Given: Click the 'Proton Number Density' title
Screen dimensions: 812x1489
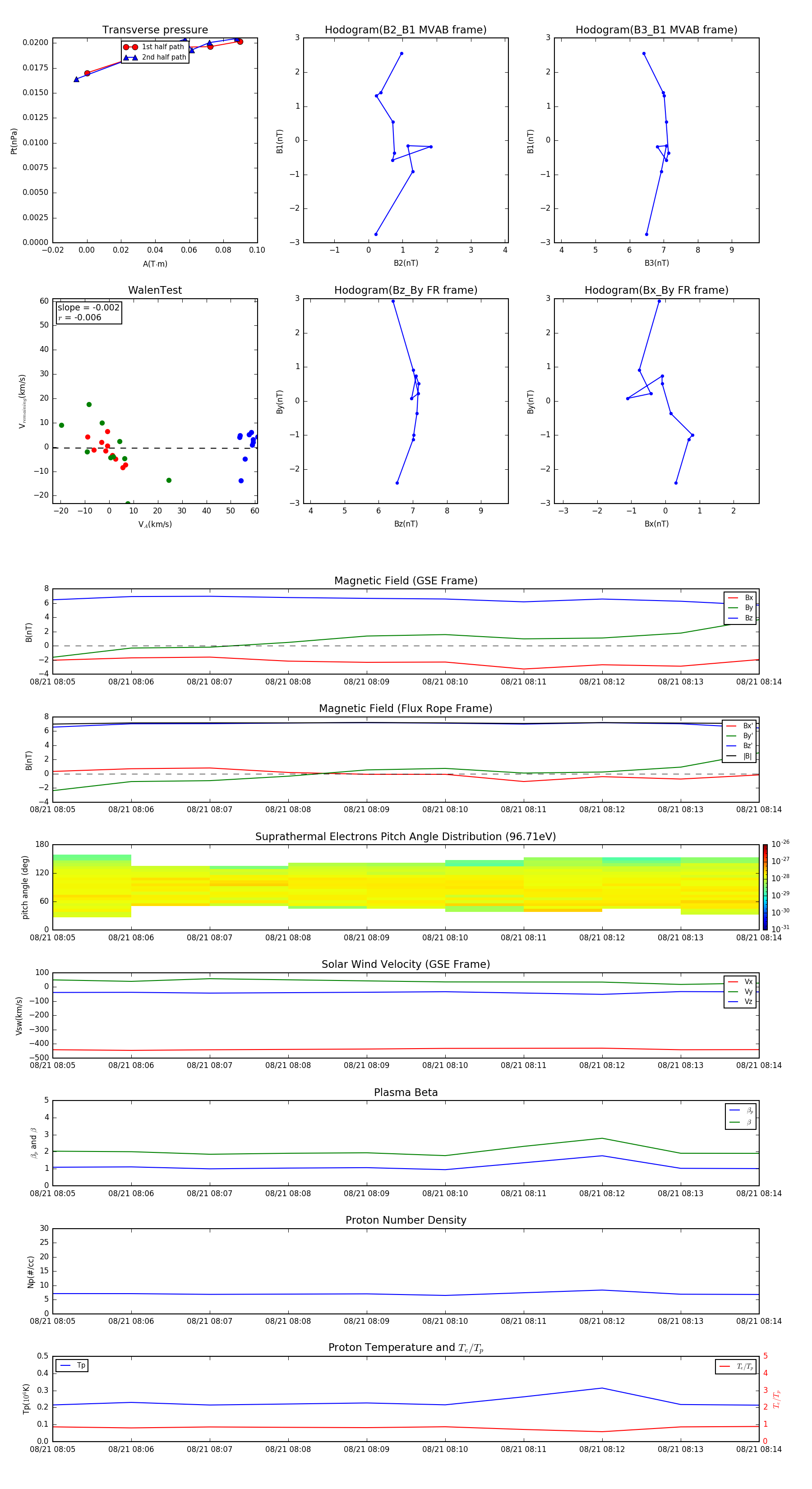Looking at the screenshot, I should pyautogui.click(x=406, y=1221).
